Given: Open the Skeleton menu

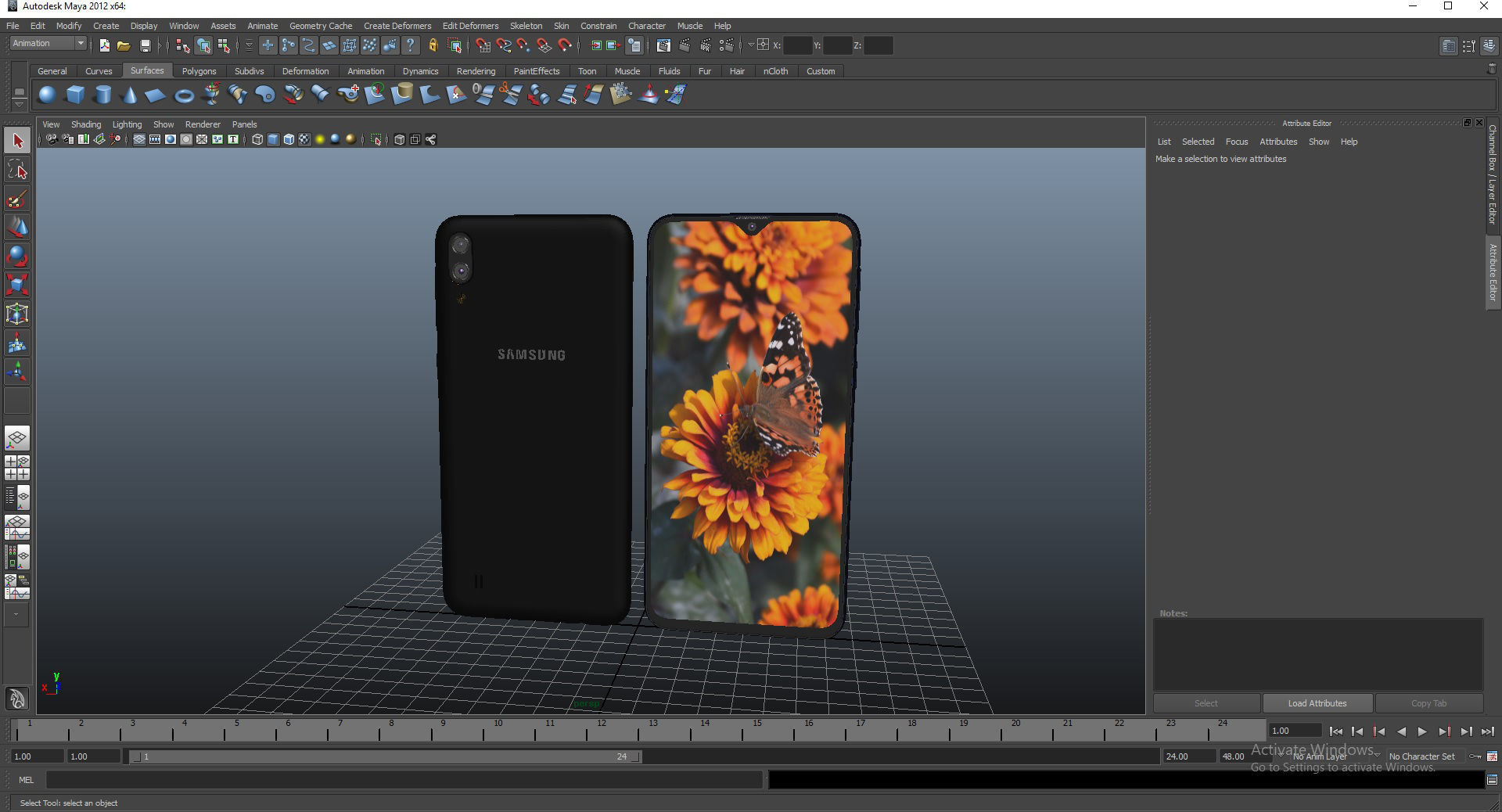Looking at the screenshot, I should click(x=526, y=26).
